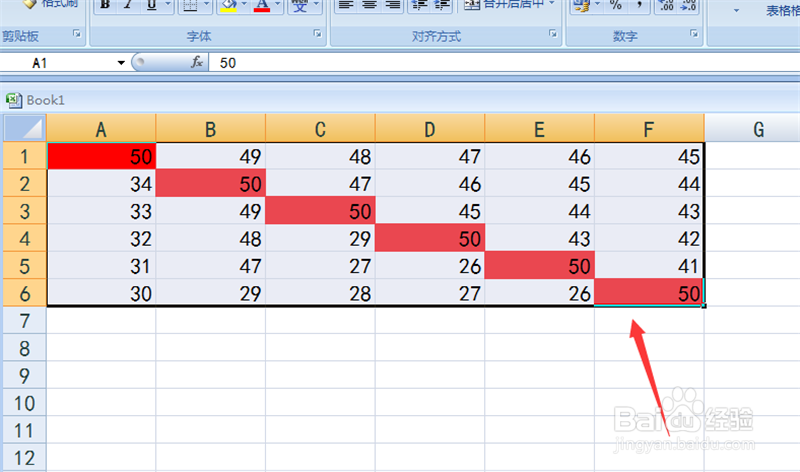The height and width of the screenshot is (472, 800).
Task: Decrease decimal places
Action: point(688,6)
